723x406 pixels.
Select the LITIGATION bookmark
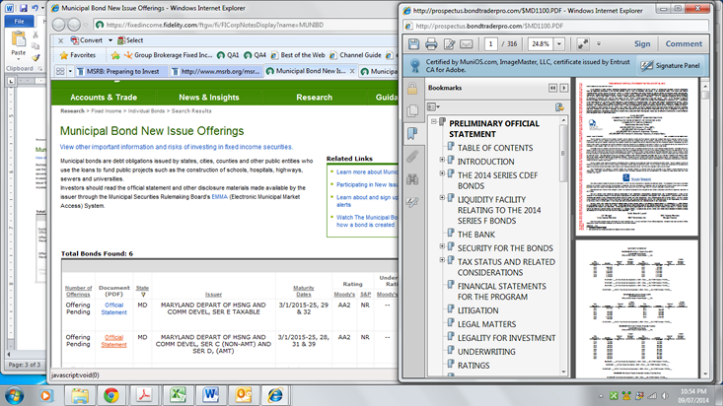point(478,310)
